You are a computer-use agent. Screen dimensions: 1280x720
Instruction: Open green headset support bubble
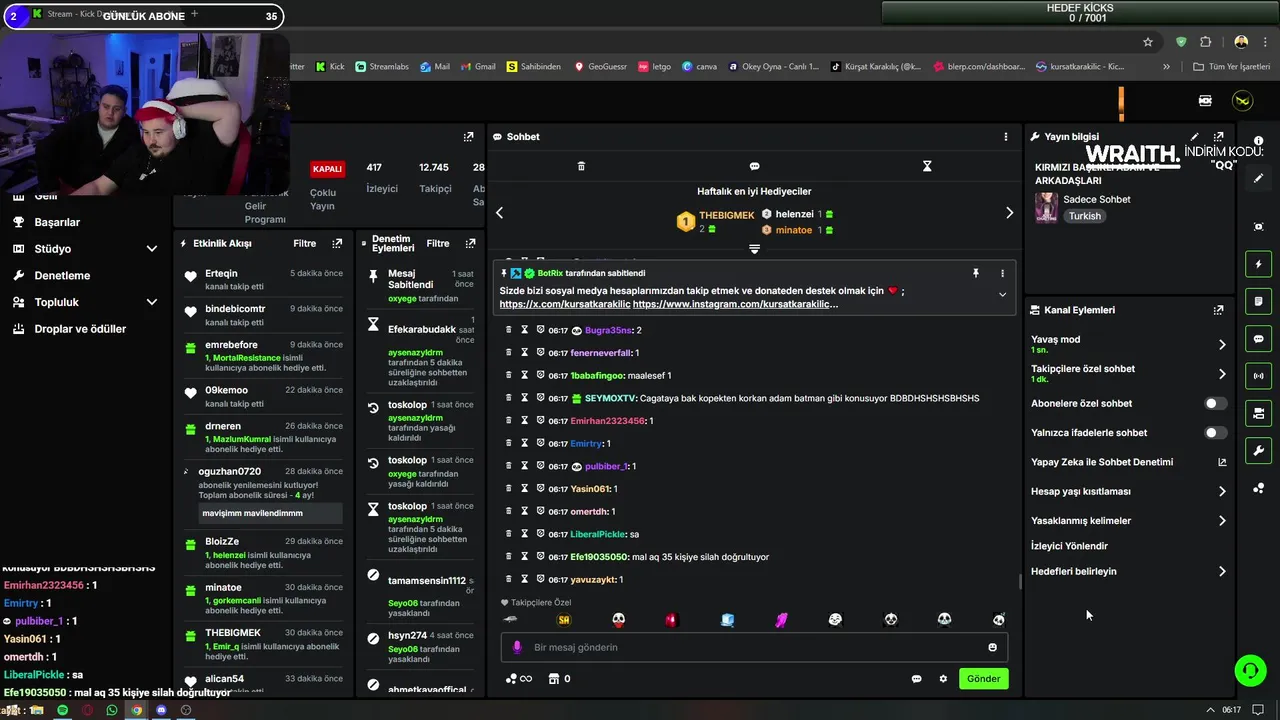[x=1250, y=670]
